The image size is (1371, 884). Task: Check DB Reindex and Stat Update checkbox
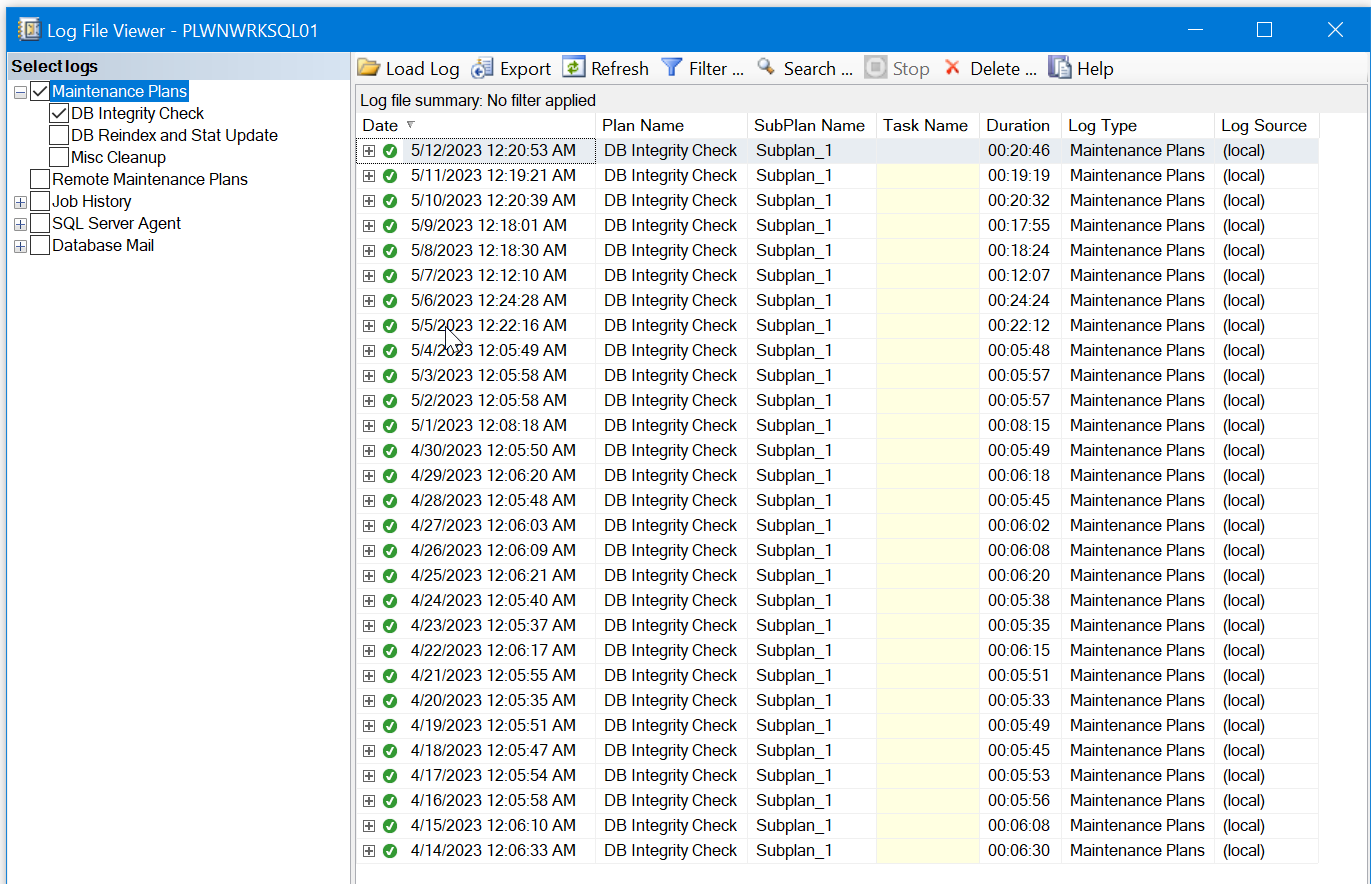[59, 136]
